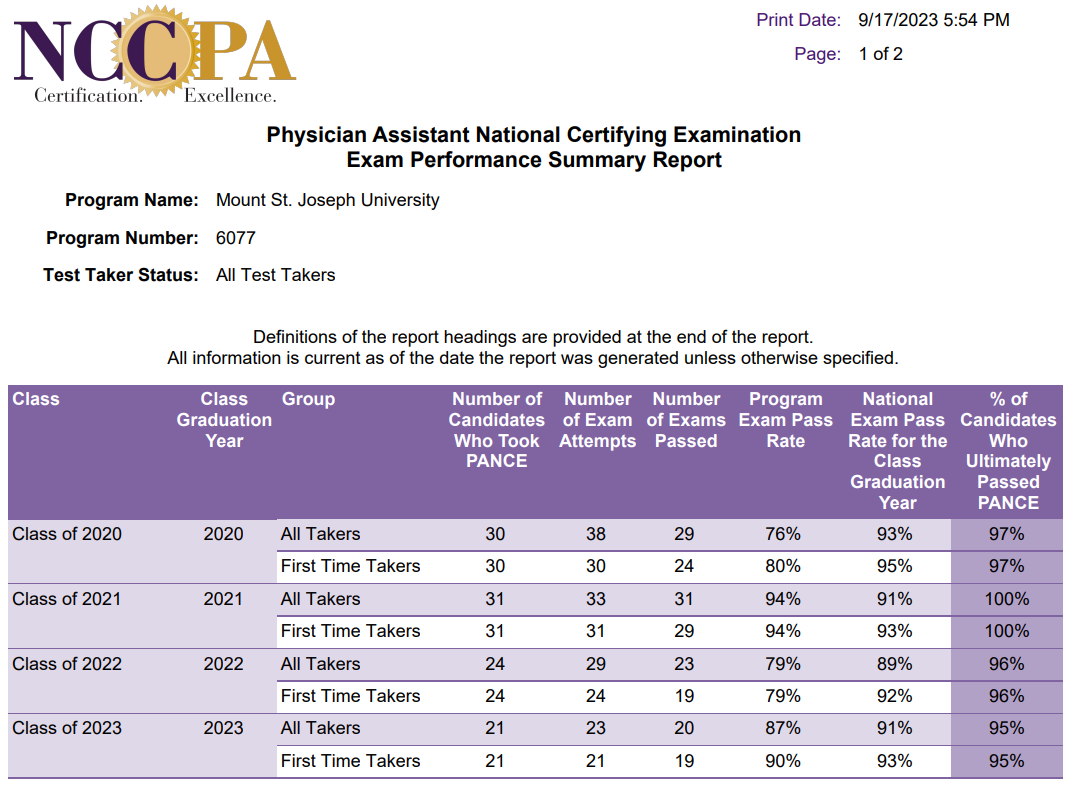
Task: Select the "Class of 2022" row label
Action: tap(67, 664)
